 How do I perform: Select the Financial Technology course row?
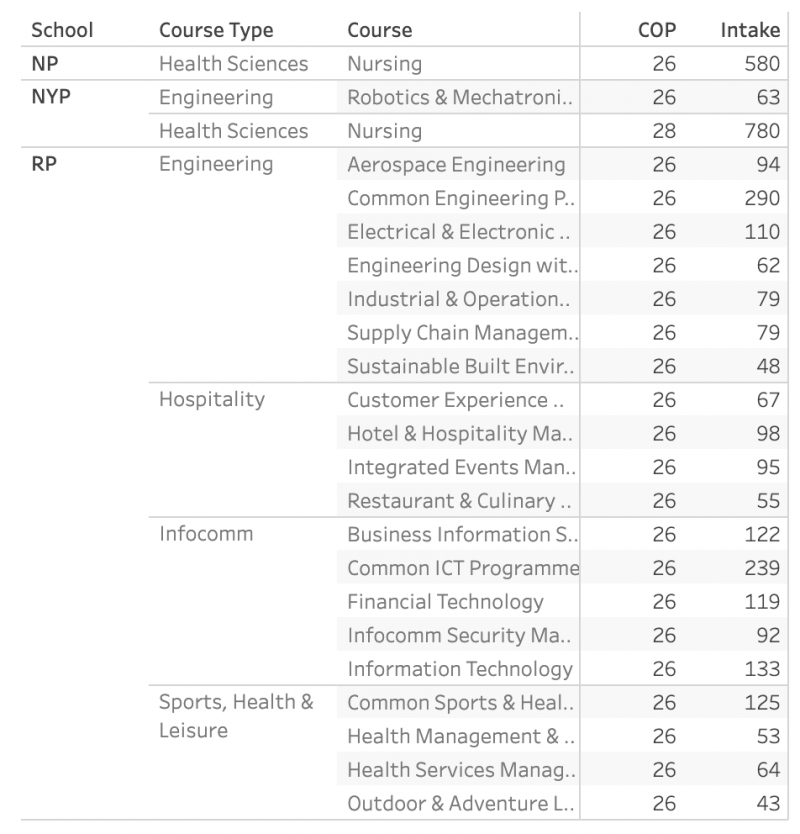445,602
